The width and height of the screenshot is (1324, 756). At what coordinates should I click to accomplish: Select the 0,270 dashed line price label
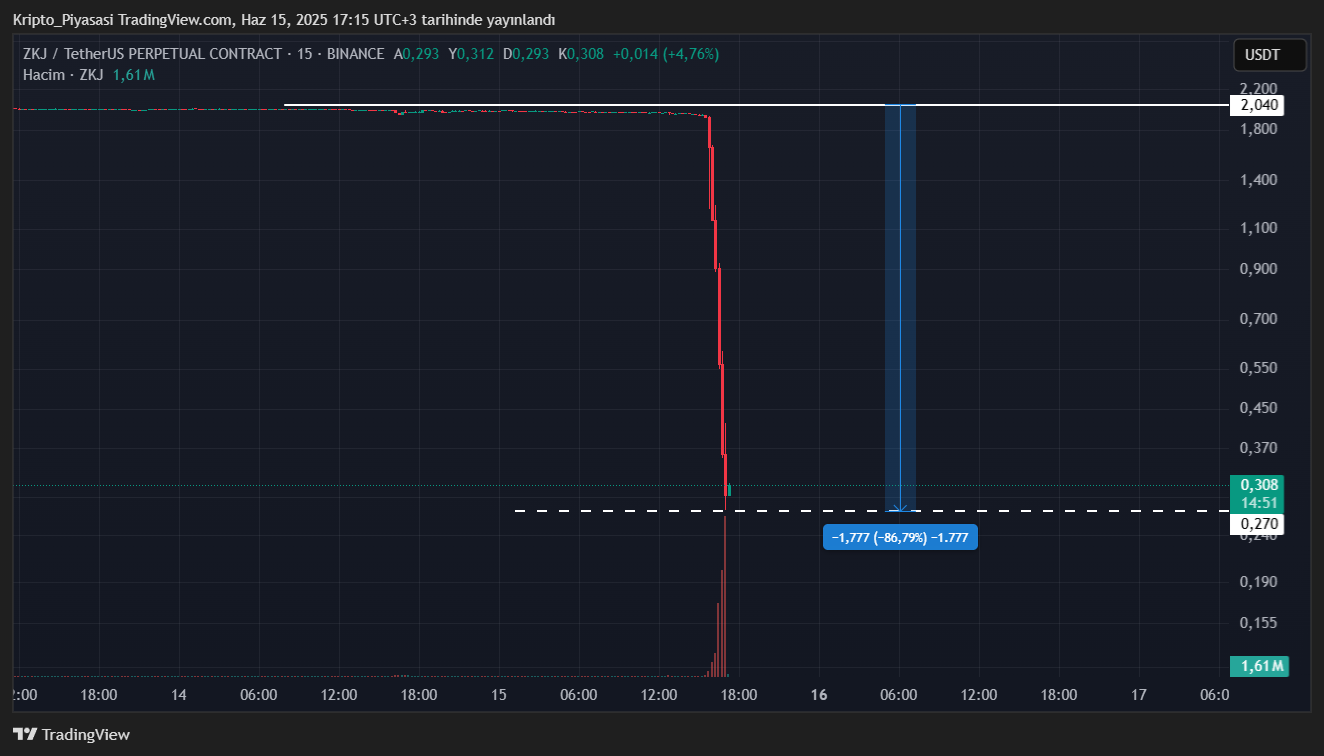[x=1258, y=523]
